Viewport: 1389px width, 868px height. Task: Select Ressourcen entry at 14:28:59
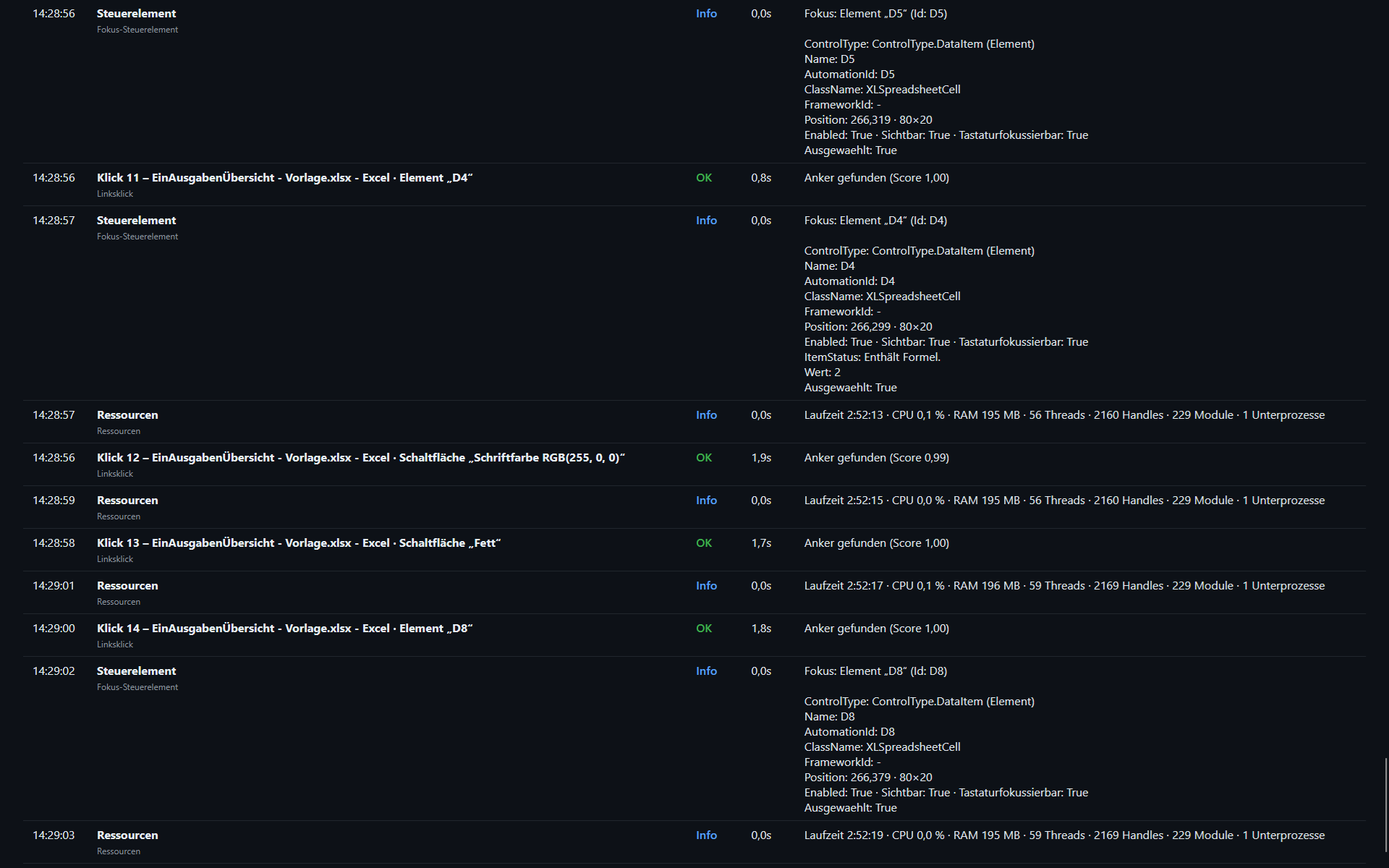click(127, 501)
